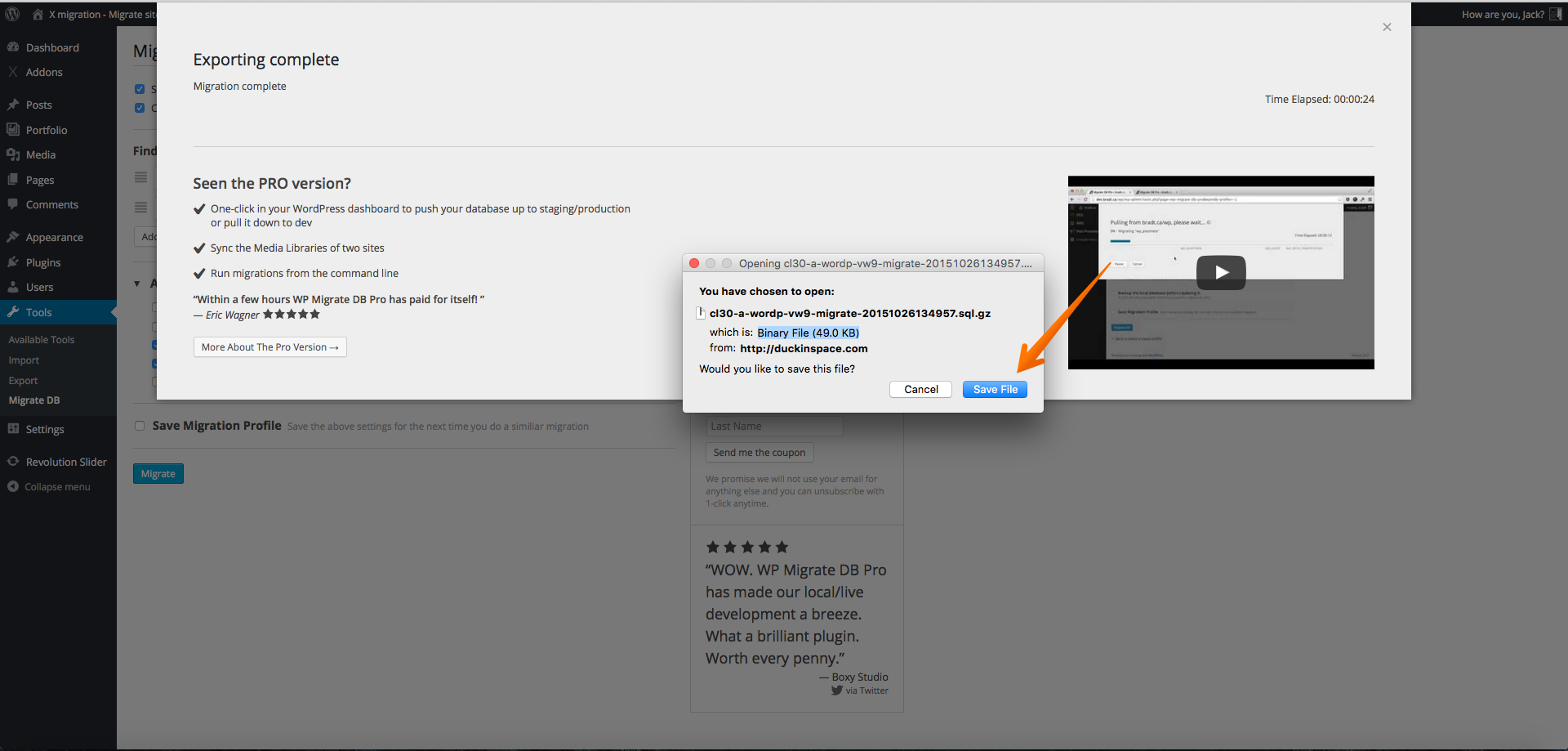
Task: Click the Settings icon in sidebar
Action: click(13, 429)
